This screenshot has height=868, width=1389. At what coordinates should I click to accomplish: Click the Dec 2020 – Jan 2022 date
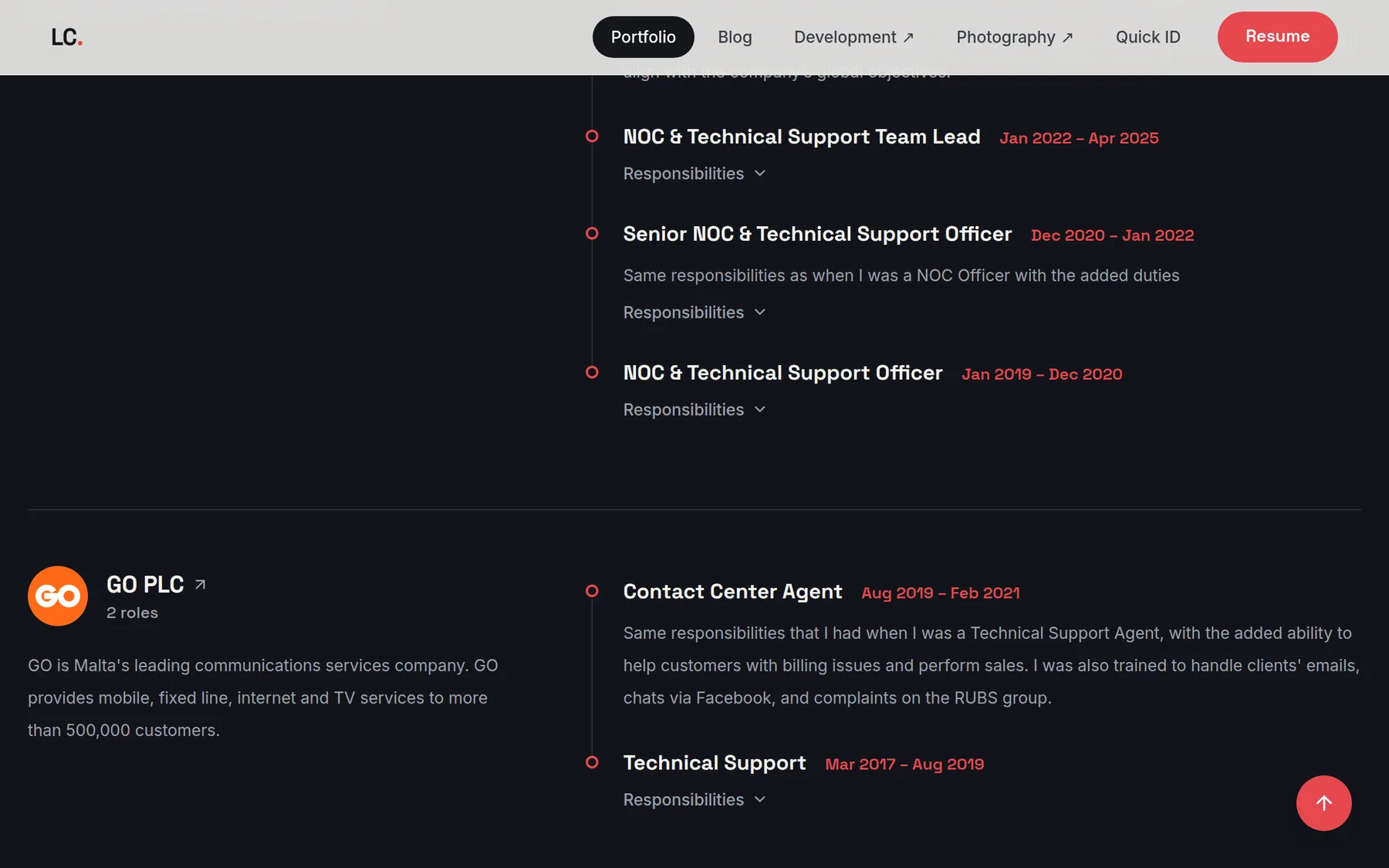[x=1112, y=235]
